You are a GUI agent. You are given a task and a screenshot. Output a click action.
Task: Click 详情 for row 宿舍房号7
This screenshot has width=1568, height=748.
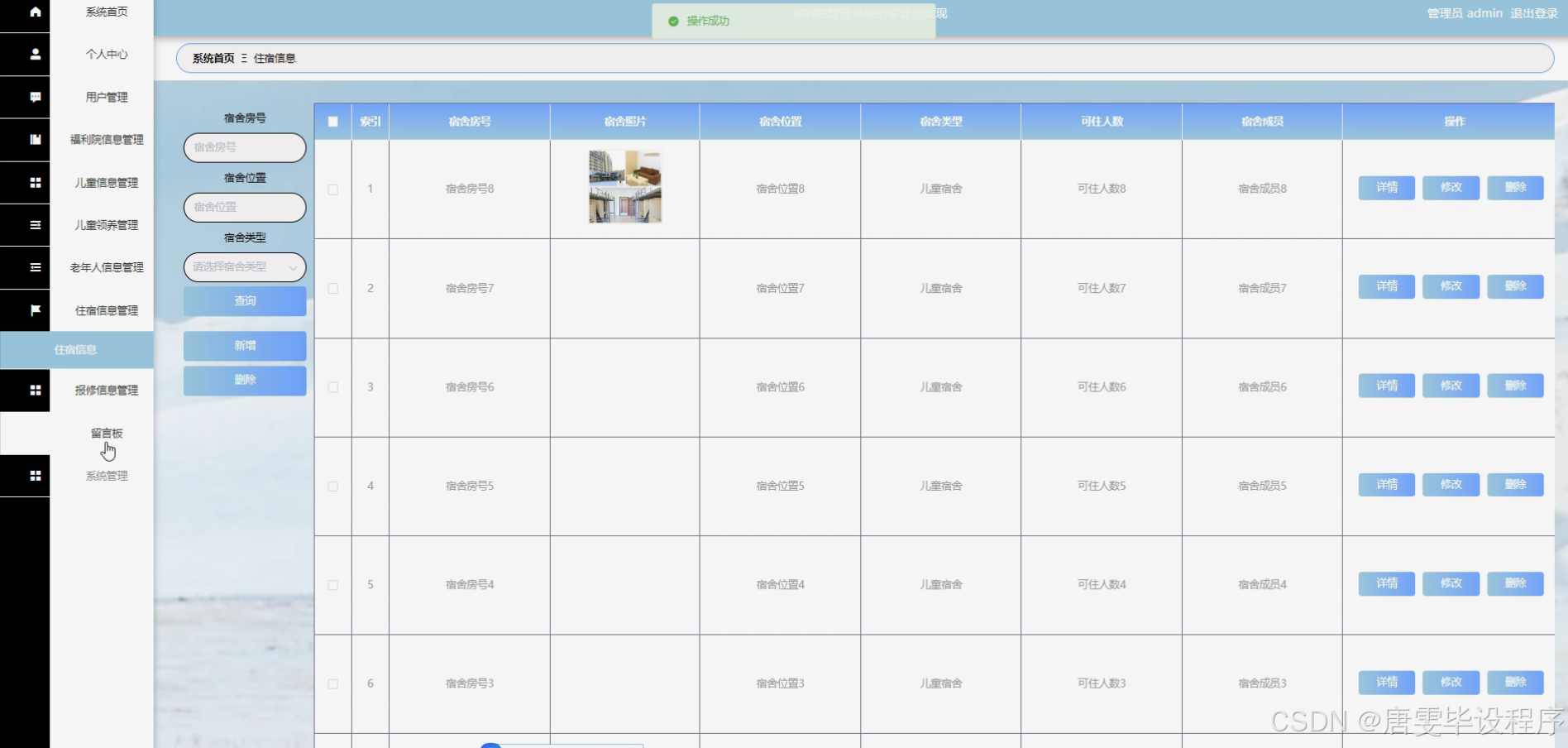1386,286
